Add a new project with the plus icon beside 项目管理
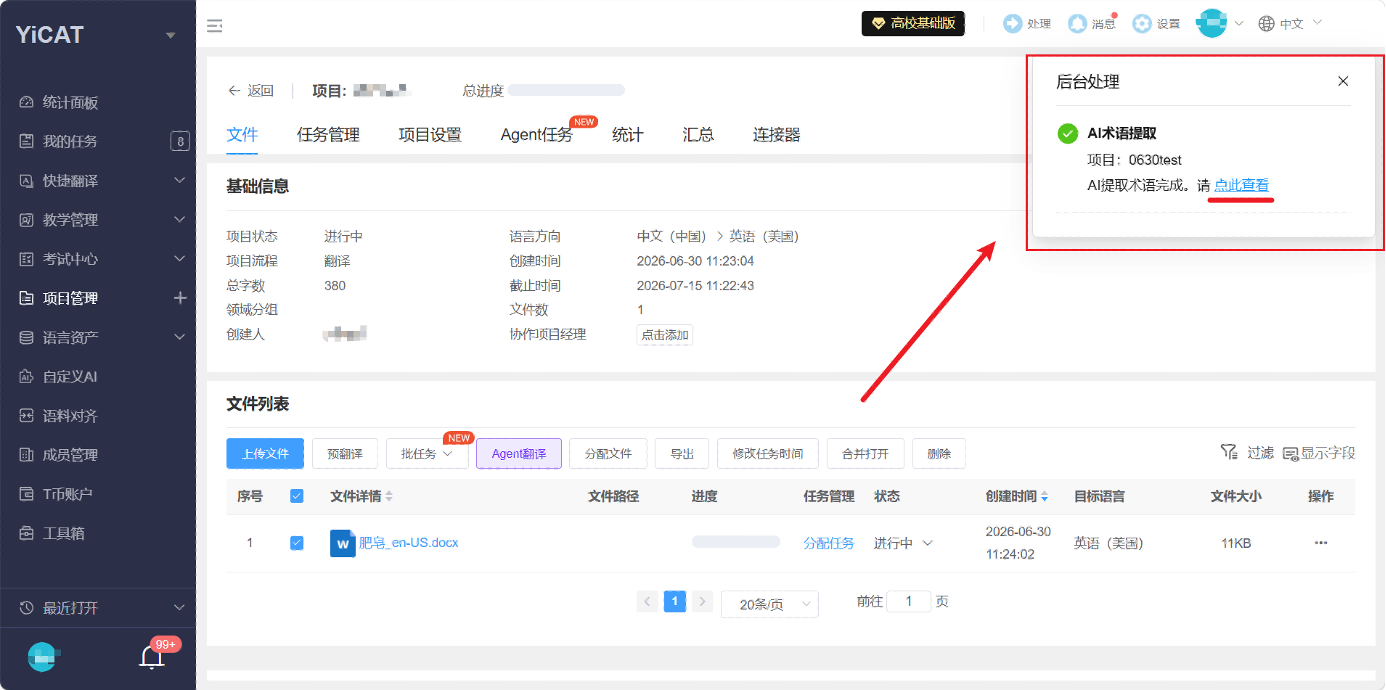The image size is (1386, 690). pos(180,298)
